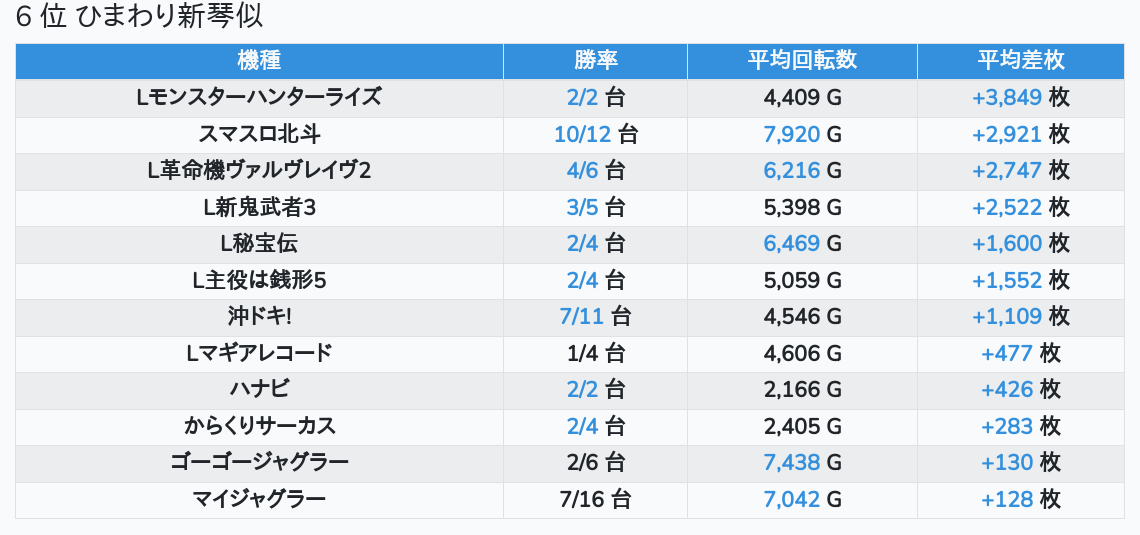Select the Lマギアレコード machine name
This screenshot has height=535, width=1140.
[x=259, y=353]
